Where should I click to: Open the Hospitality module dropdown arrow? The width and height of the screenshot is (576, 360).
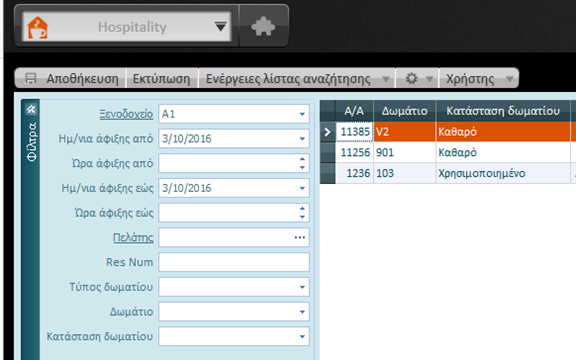[x=220, y=26]
